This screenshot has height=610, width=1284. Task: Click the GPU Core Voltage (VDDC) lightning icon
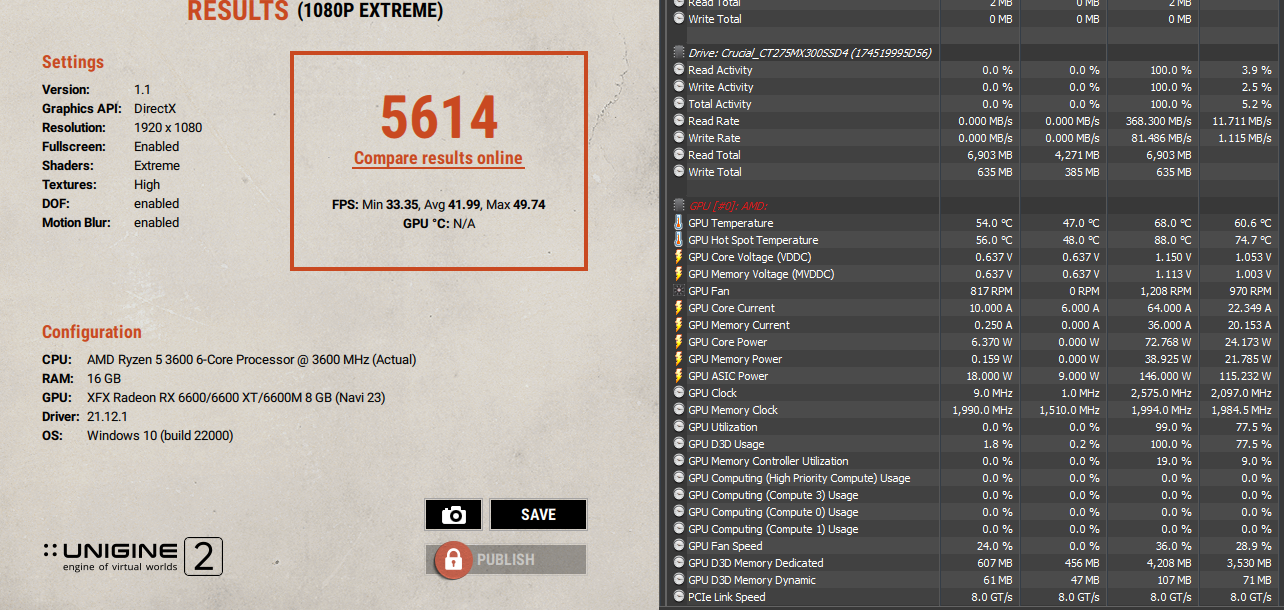pyautogui.click(x=679, y=257)
